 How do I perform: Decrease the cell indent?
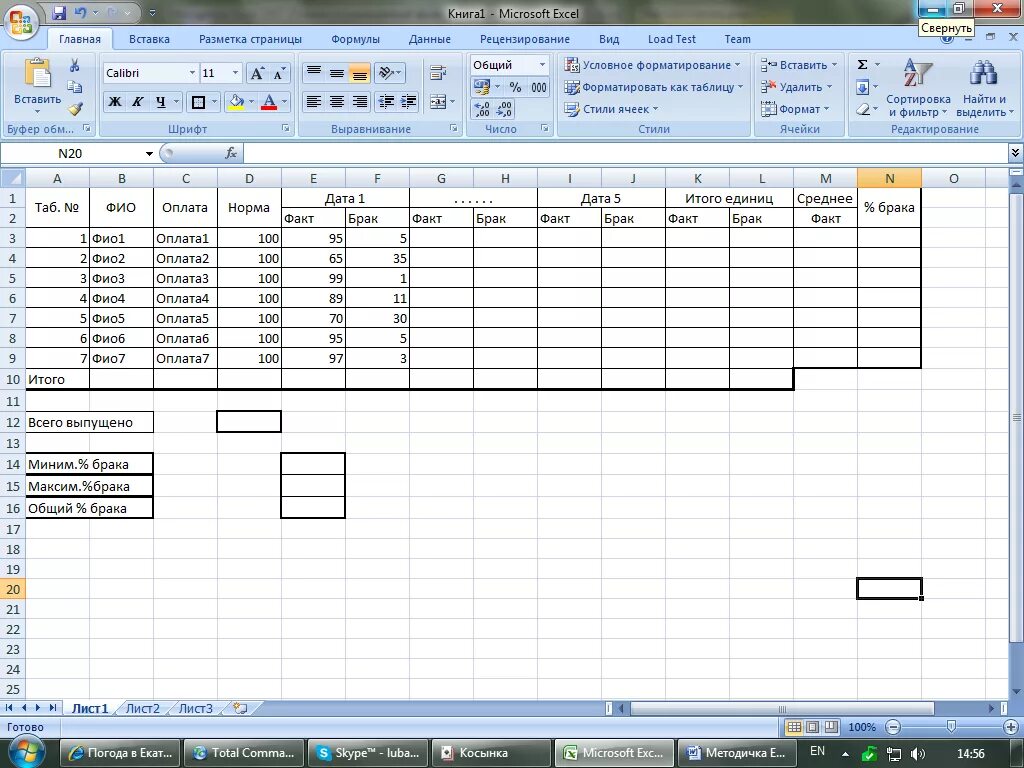click(386, 102)
